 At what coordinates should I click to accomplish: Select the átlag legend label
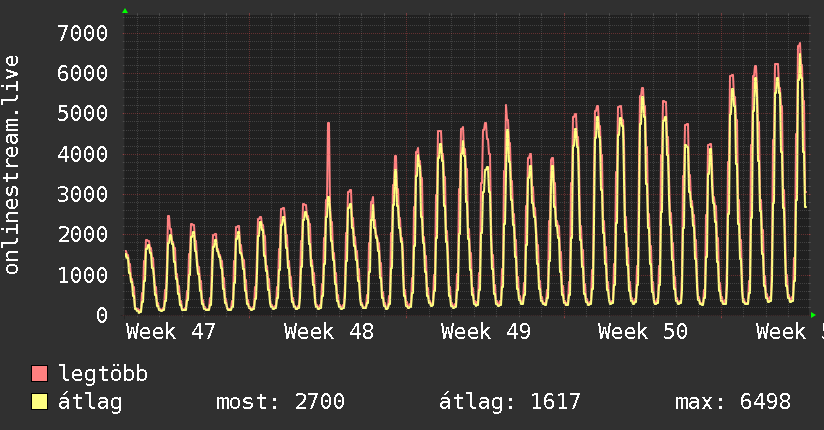pyautogui.click(x=90, y=402)
